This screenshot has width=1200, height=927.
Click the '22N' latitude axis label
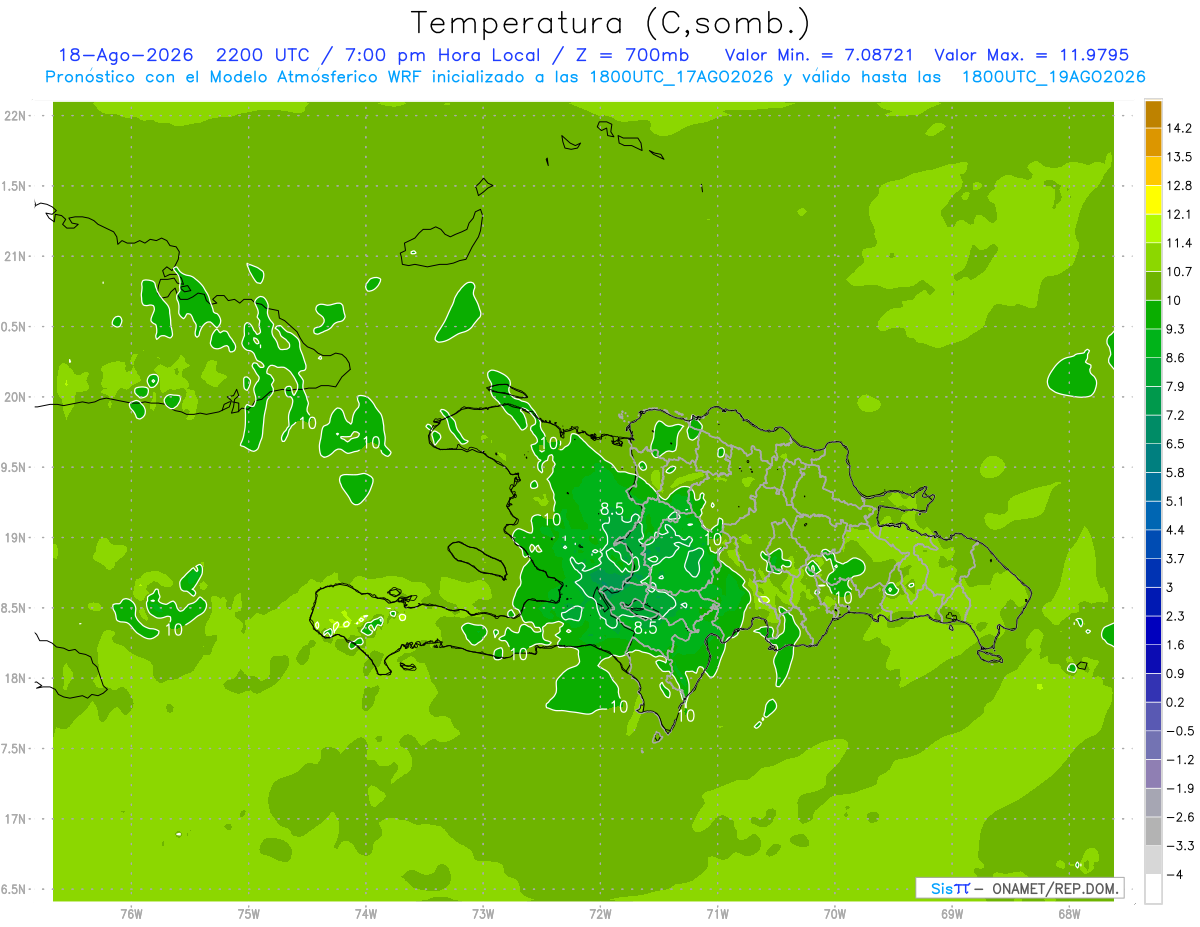pos(17,115)
